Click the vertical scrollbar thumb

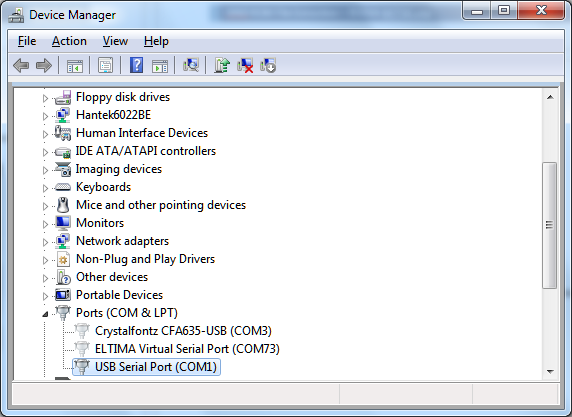pyautogui.click(x=549, y=225)
